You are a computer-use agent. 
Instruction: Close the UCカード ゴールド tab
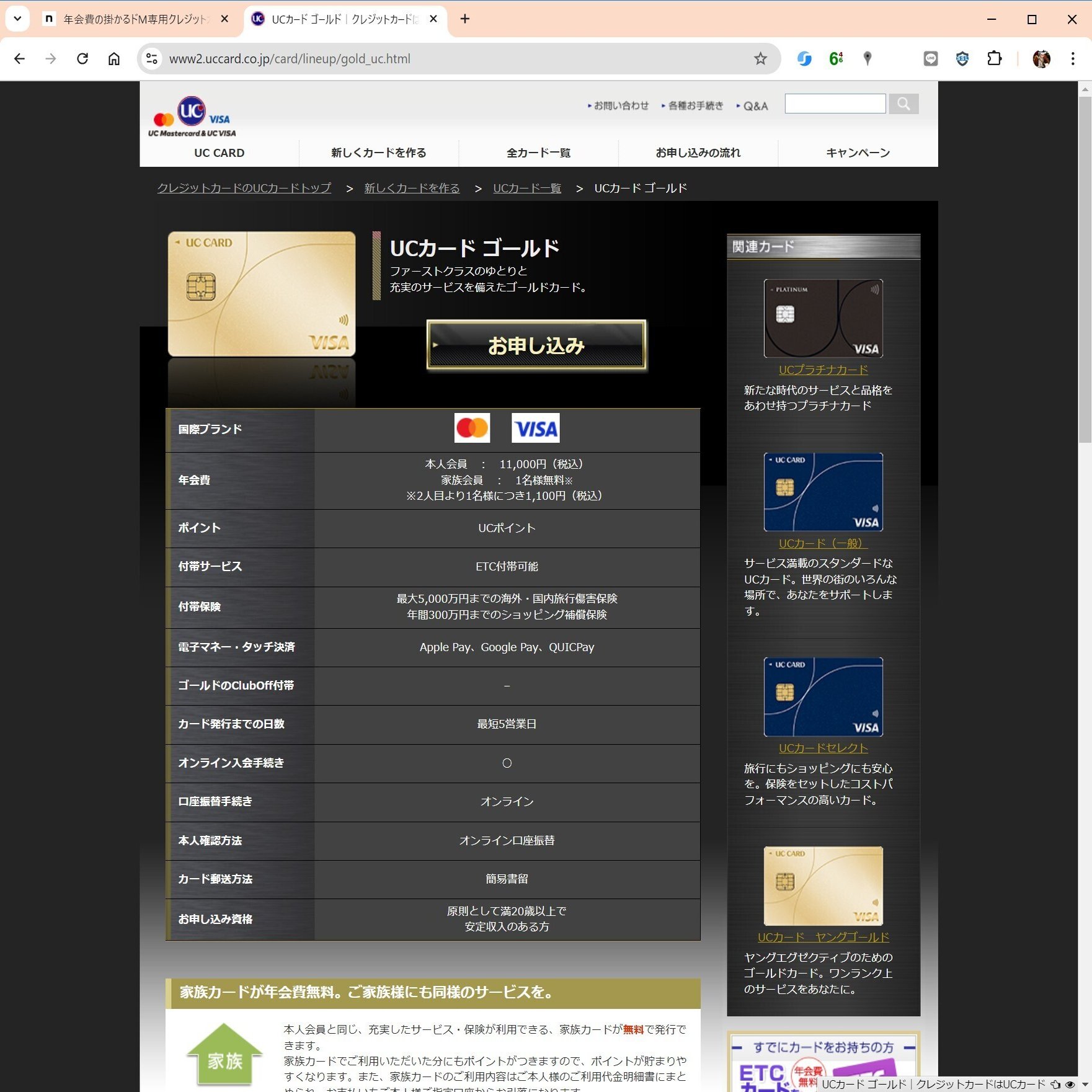pyautogui.click(x=433, y=19)
